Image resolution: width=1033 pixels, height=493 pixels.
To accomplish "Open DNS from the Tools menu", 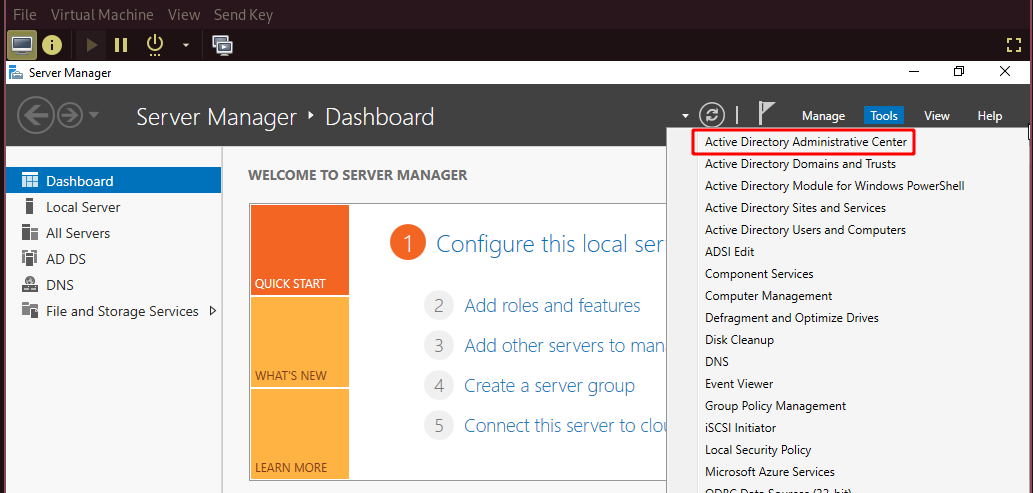I will [x=717, y=362].
